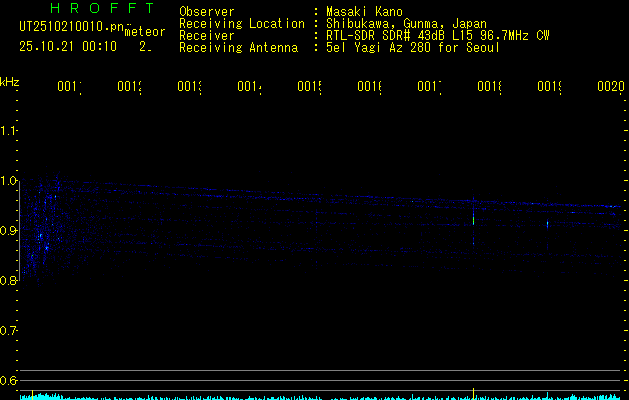Click the yellow 'meteor' label
The width and height of the screenshot is (629, 400).
[145, 33]
